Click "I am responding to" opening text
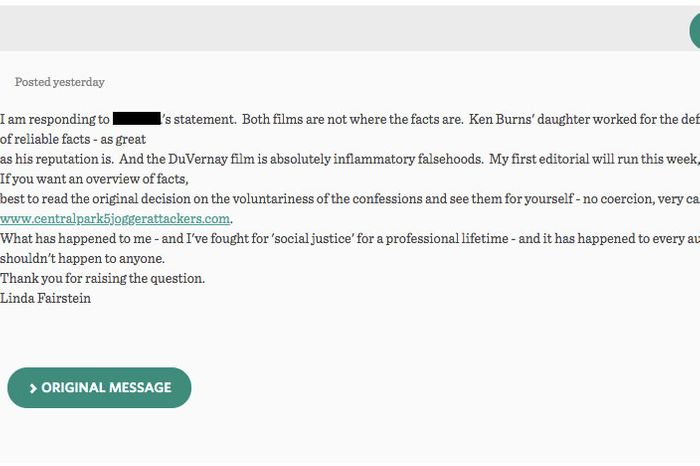700x466 pixels. [x=55, y=120]
